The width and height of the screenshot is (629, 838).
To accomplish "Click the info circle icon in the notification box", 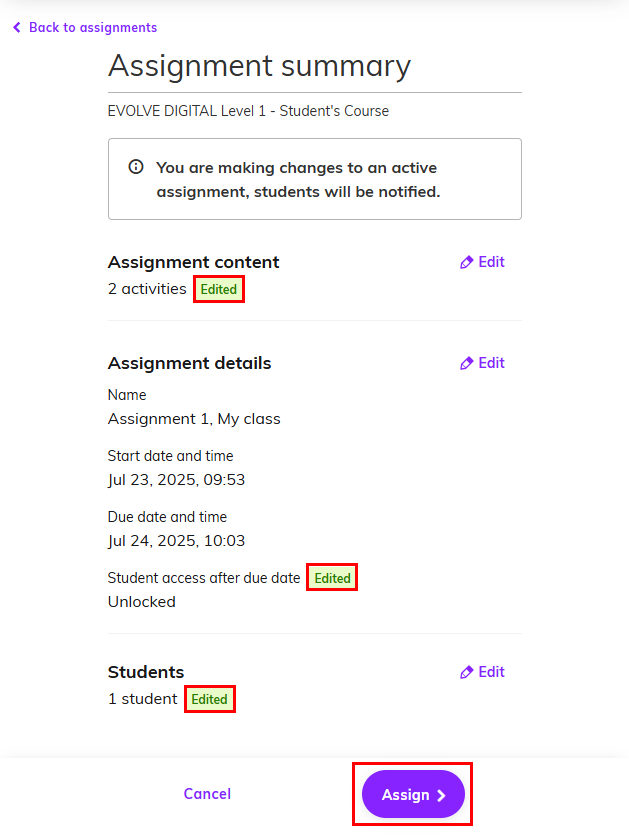I will pyautogui.click(x=136, y=167).
